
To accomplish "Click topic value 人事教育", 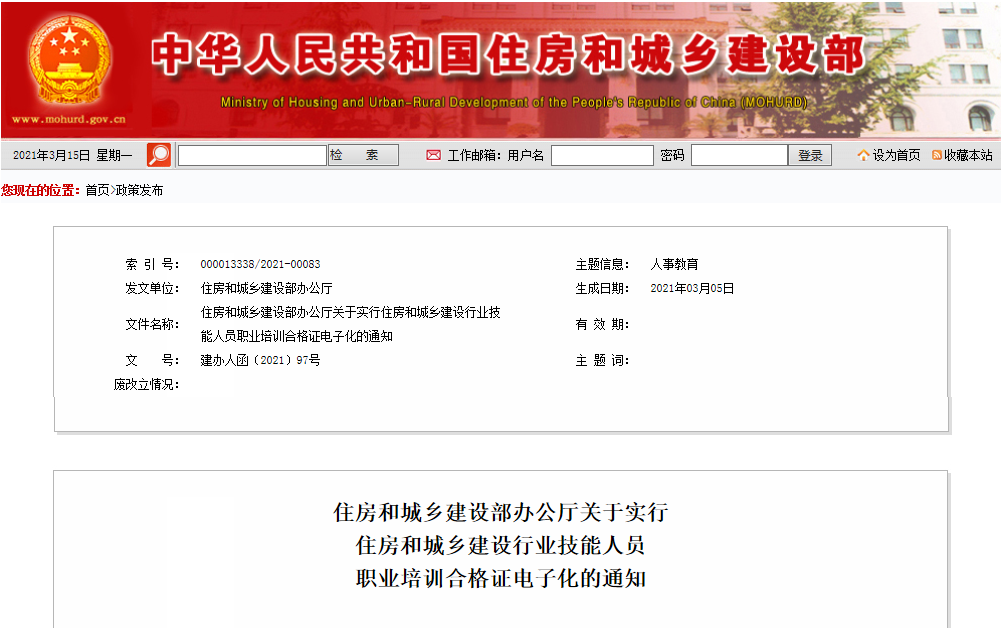I will point(674,264).
